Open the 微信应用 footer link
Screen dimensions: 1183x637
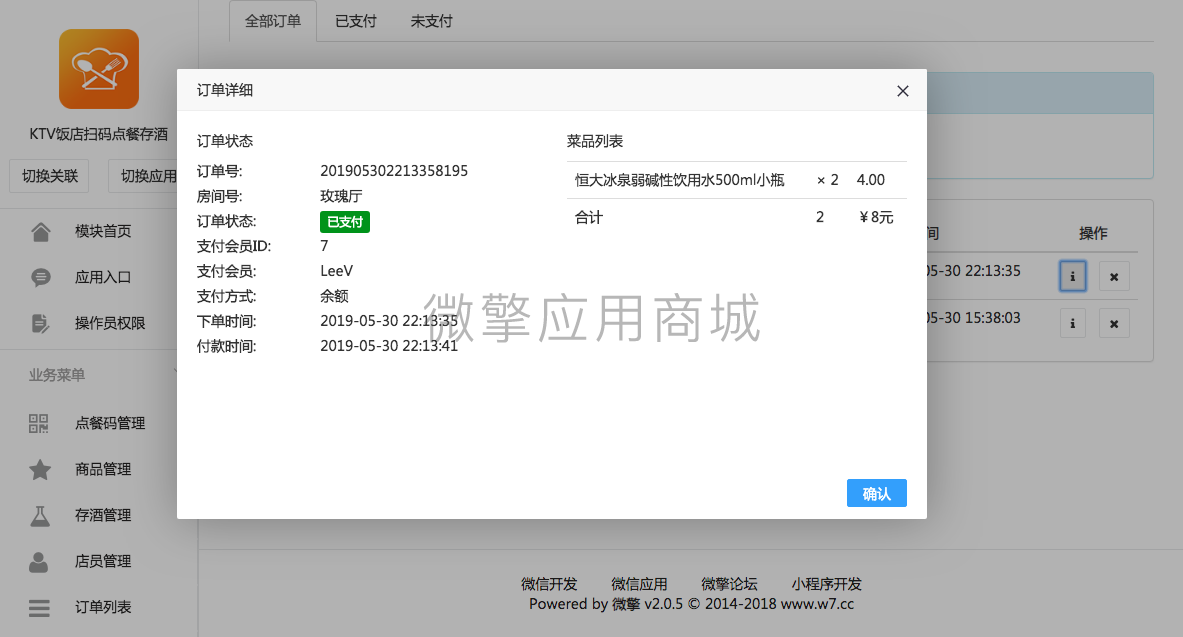click(639, 584)
